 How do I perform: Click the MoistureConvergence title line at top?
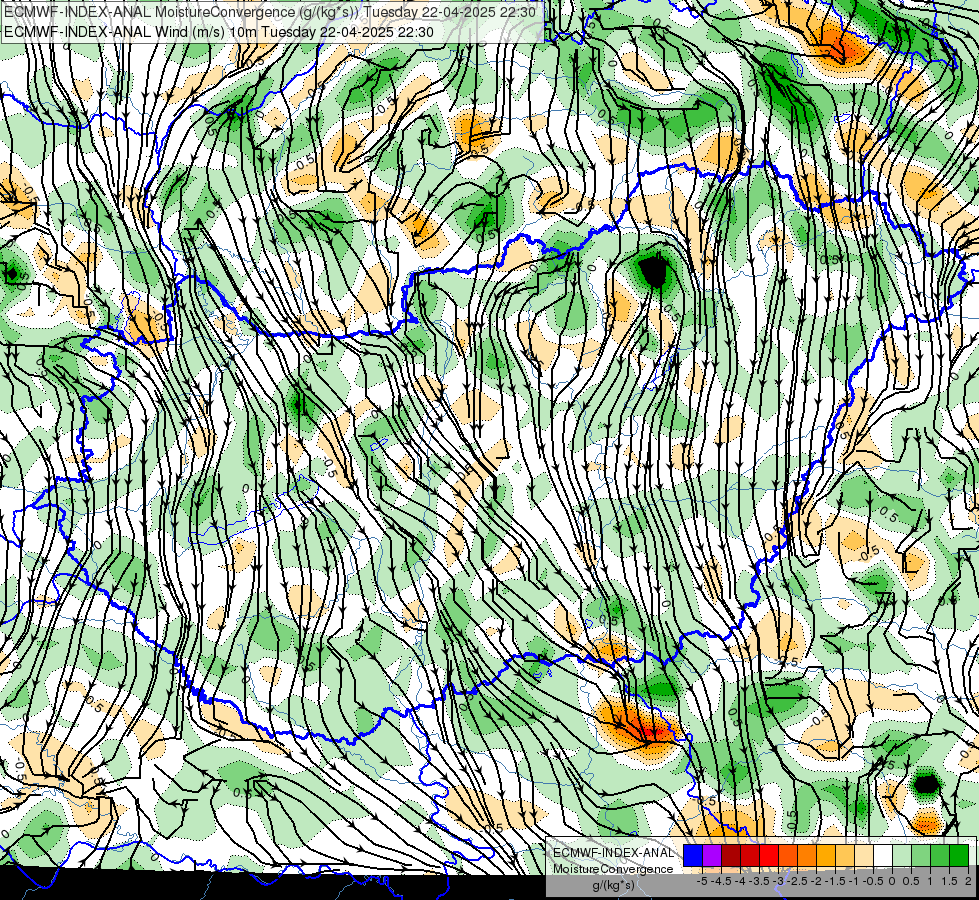(269, 12)
